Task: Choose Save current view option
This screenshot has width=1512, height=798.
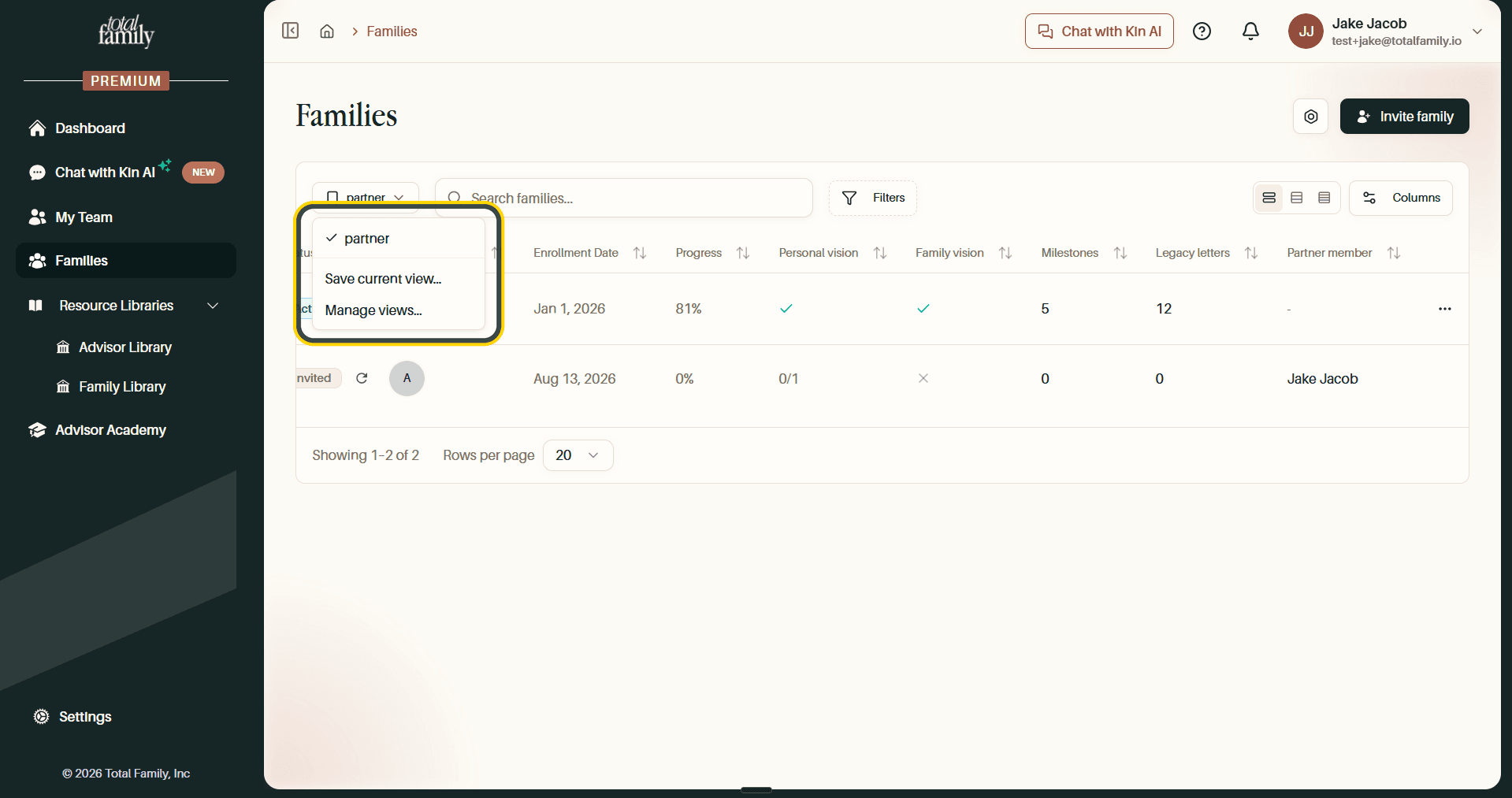Action: tap(399, 279)
